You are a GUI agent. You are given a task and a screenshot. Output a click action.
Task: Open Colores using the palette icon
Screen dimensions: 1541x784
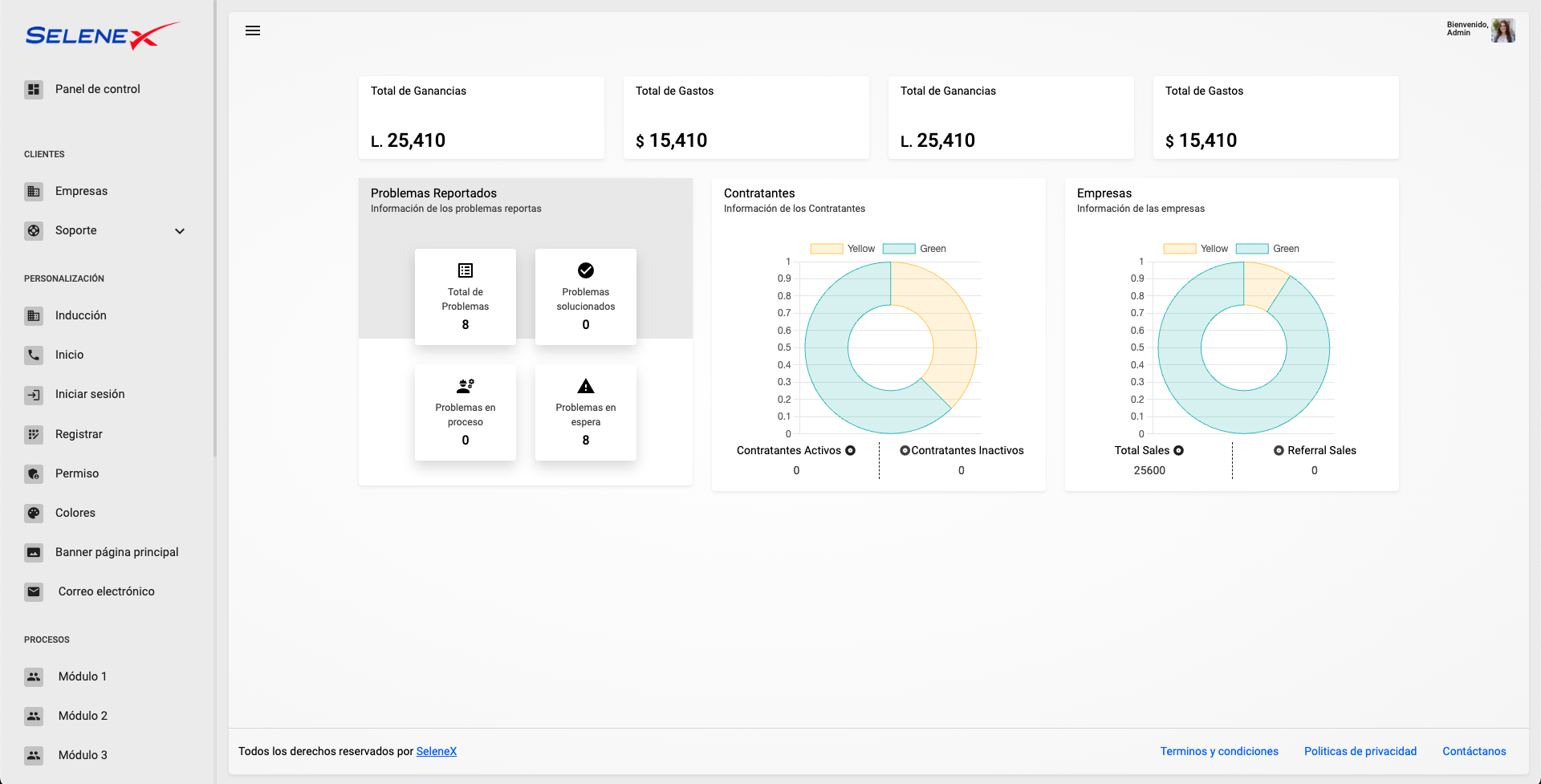33,513
